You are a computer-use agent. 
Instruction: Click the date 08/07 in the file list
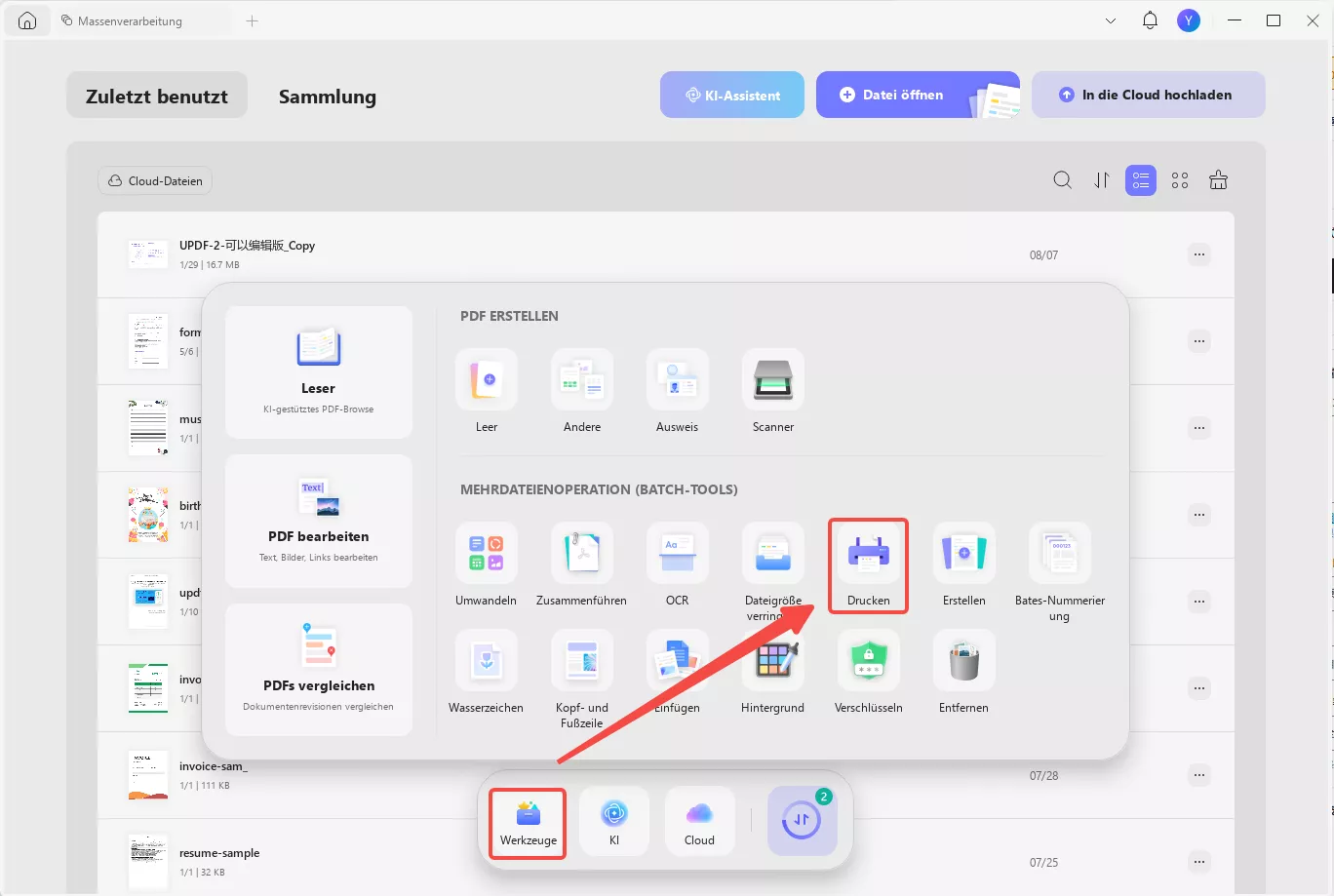click(1043, 255)
